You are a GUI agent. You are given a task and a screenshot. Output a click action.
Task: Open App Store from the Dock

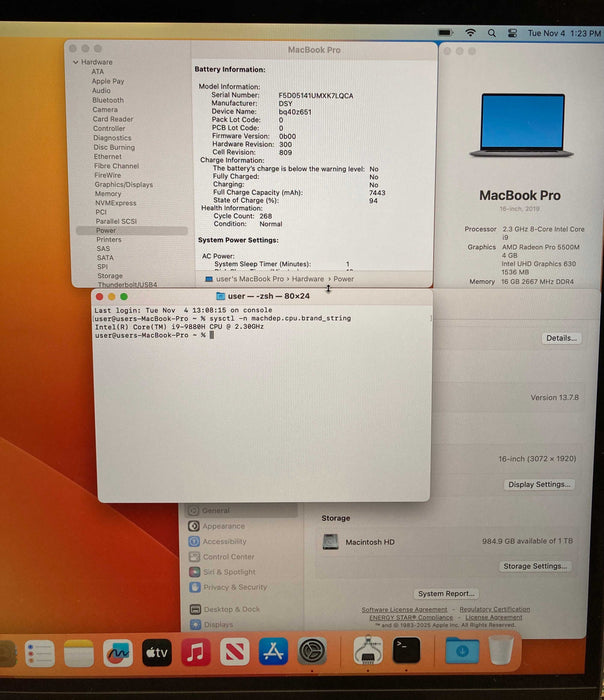273,652
